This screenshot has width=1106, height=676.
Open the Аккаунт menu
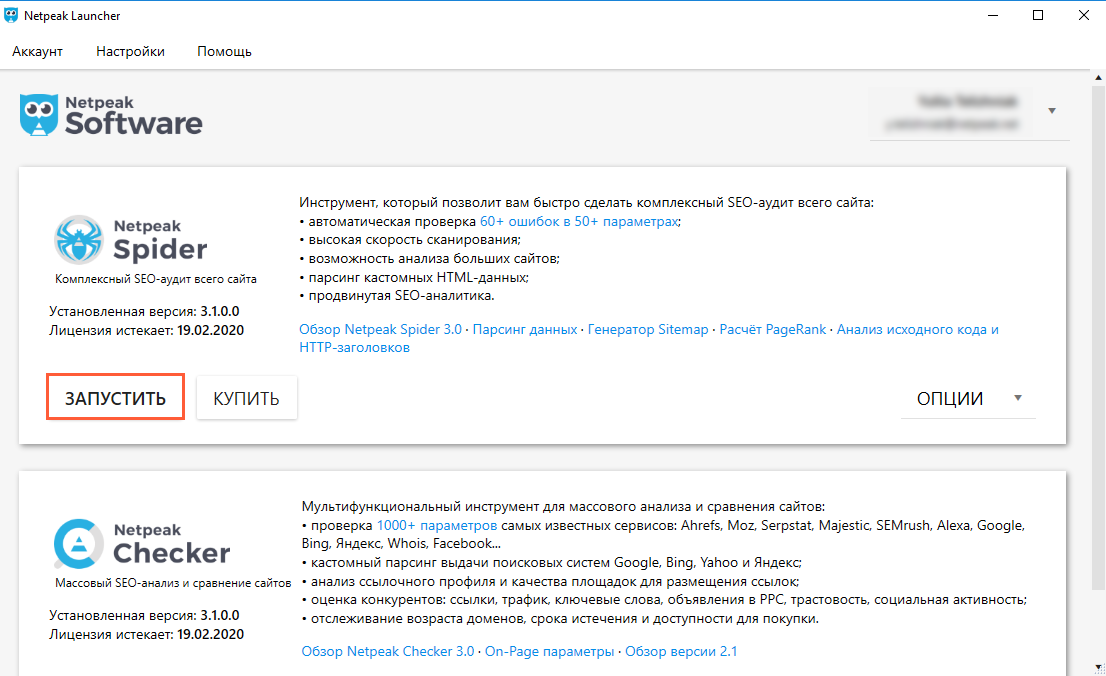pos(37,52)
